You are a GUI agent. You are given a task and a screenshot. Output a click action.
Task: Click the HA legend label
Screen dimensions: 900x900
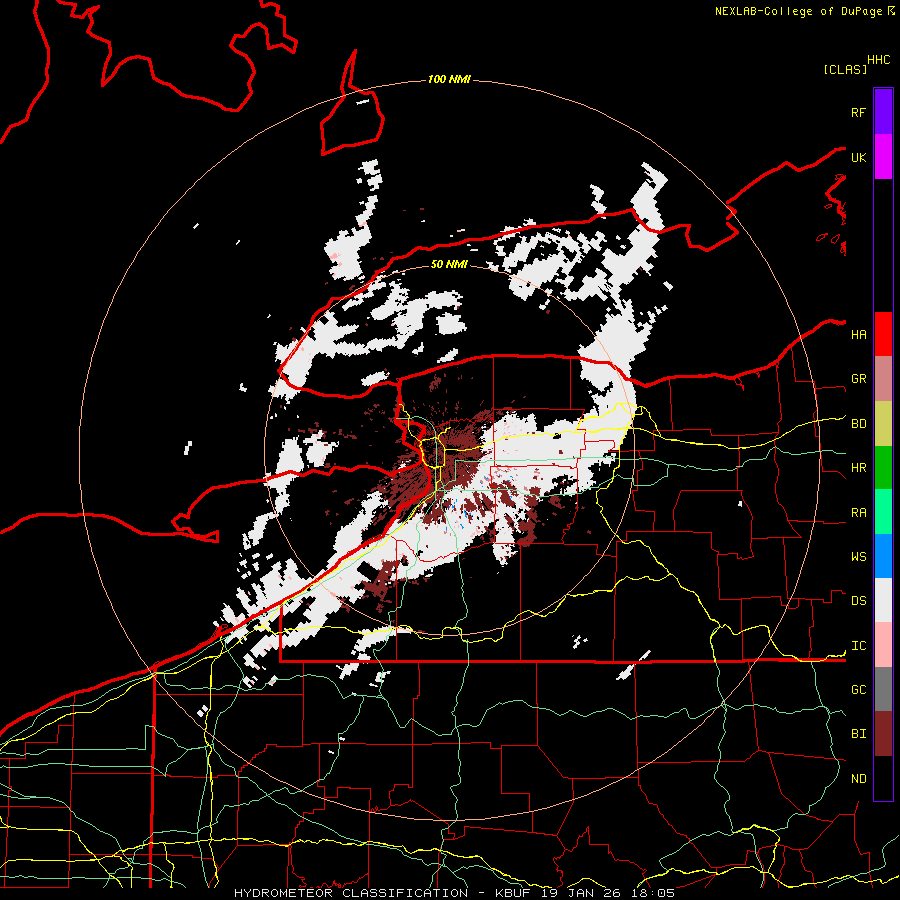(x=858, y=335)
